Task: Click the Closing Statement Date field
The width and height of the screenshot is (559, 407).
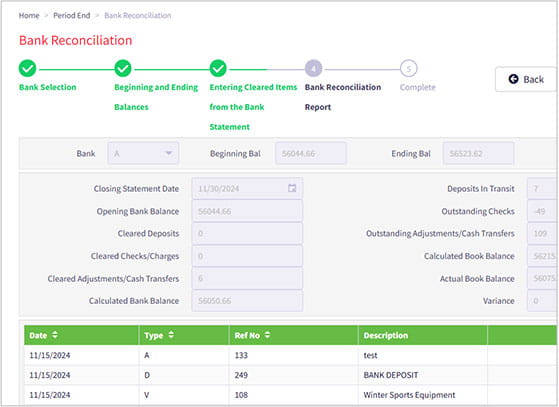Action: pos(247,188)
